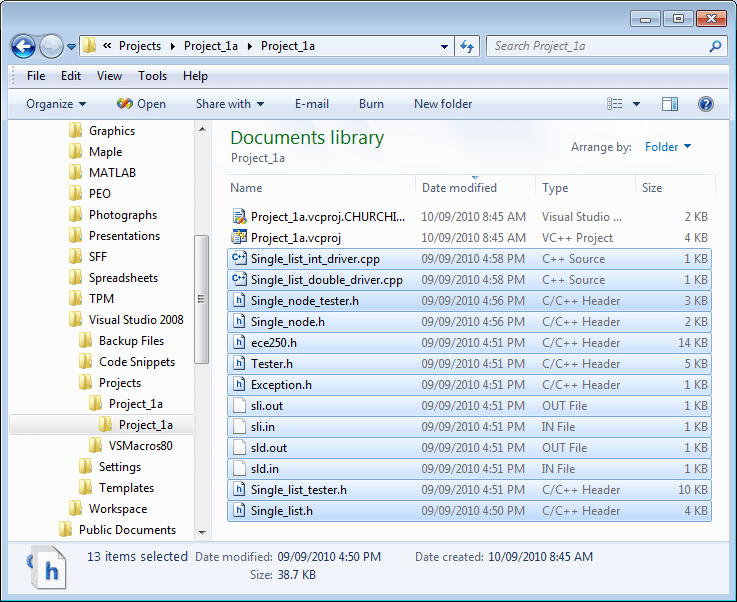This screenshot has width=737, height=602.
Task: Click the magnifier search icon
Action: point(715,46)
